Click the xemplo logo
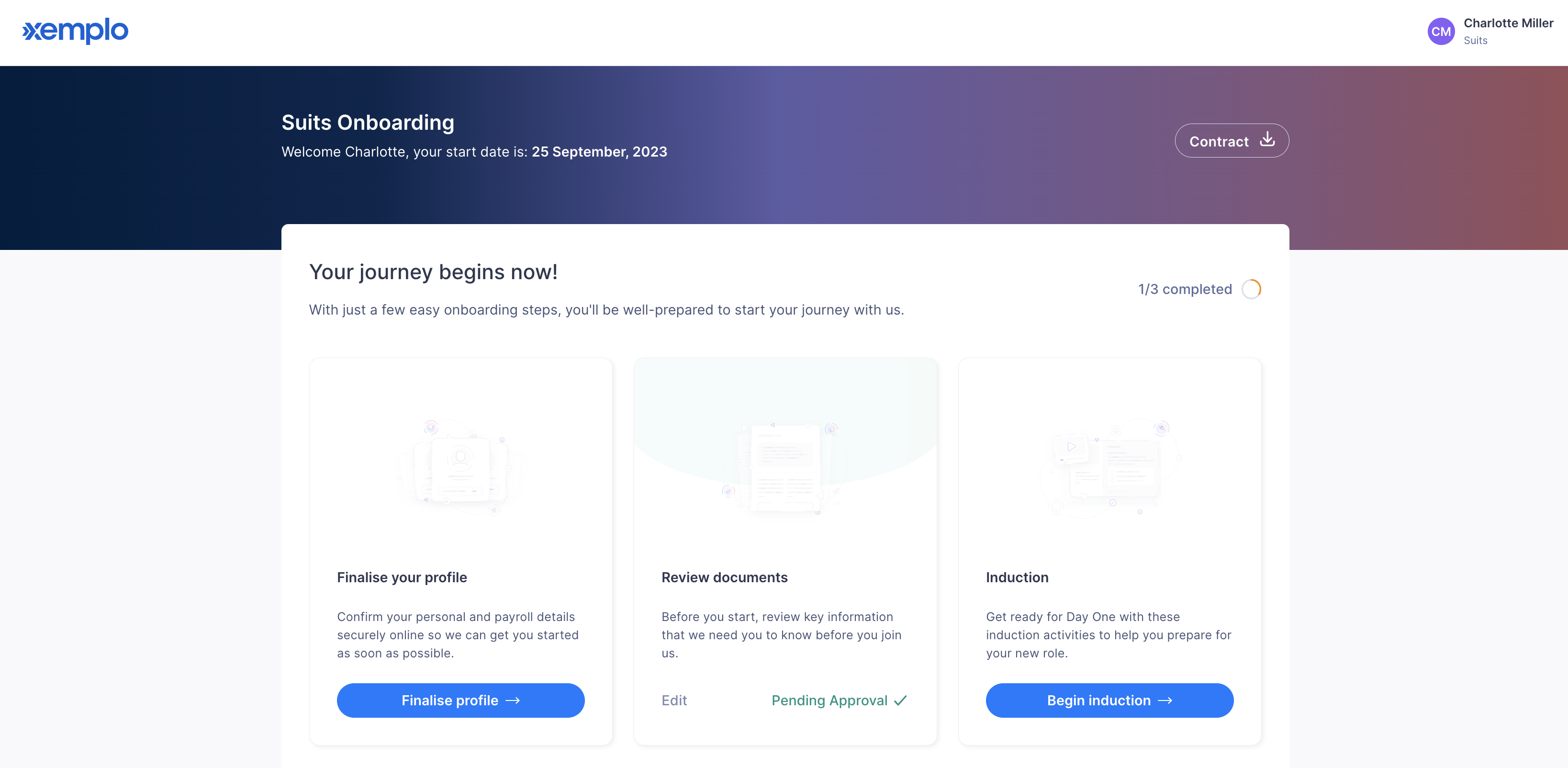 (x=75, y=31)
